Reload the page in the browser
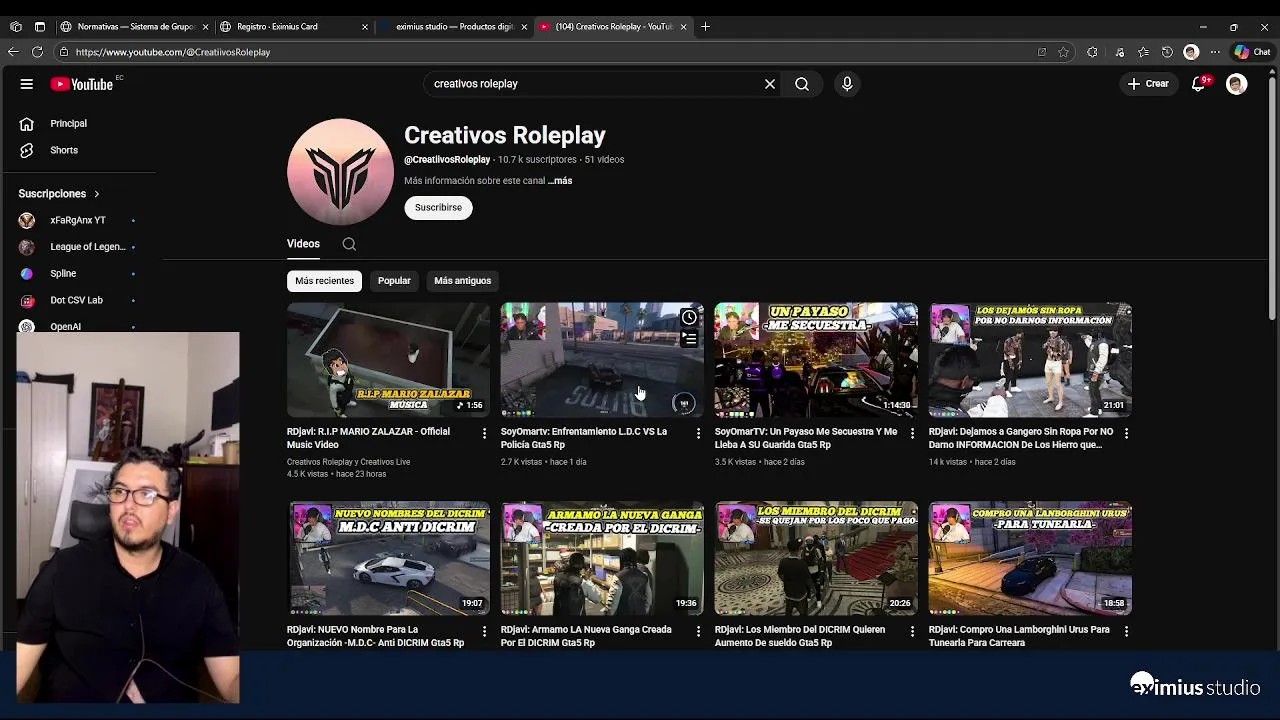Viewport: 1280px width, 720px height. pos(38,52)
